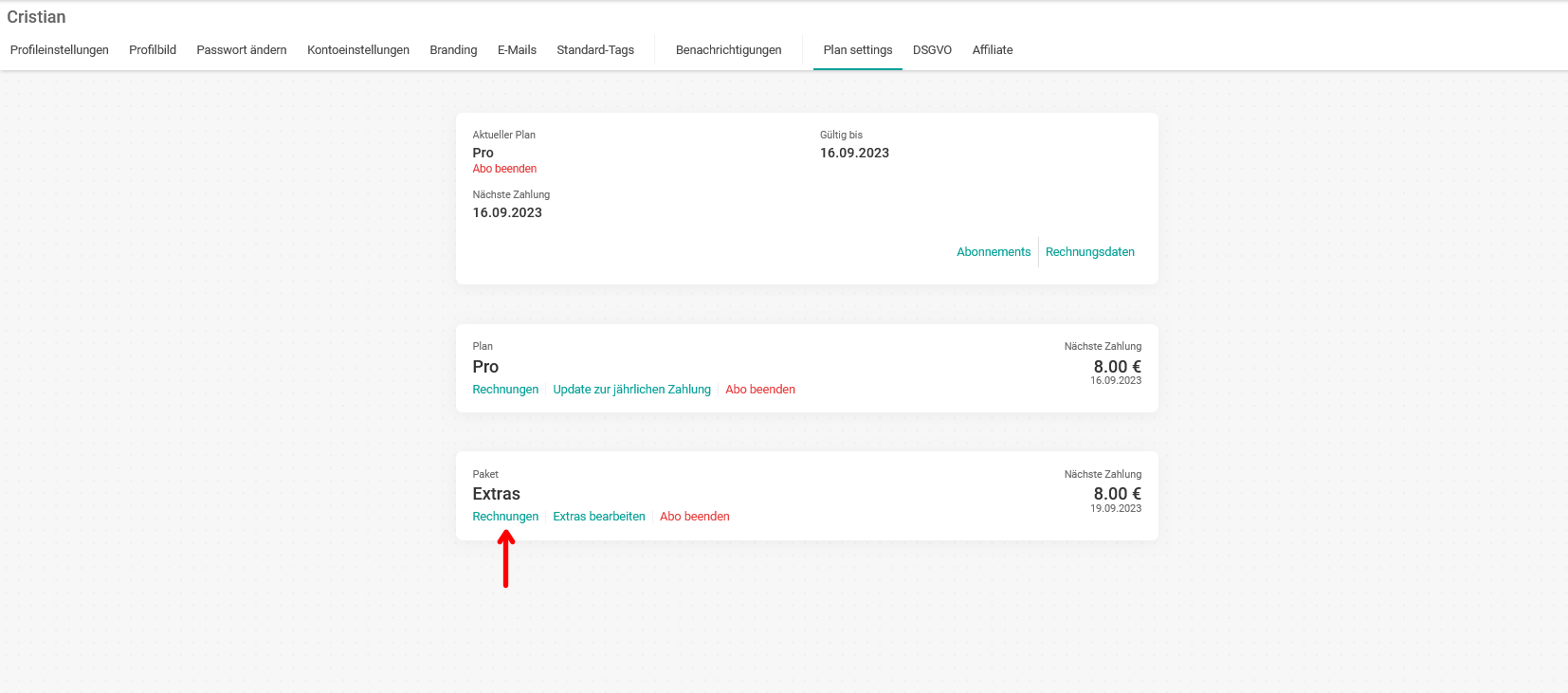Click the Gültig bis date 16.09.2023

coord(854,153)
